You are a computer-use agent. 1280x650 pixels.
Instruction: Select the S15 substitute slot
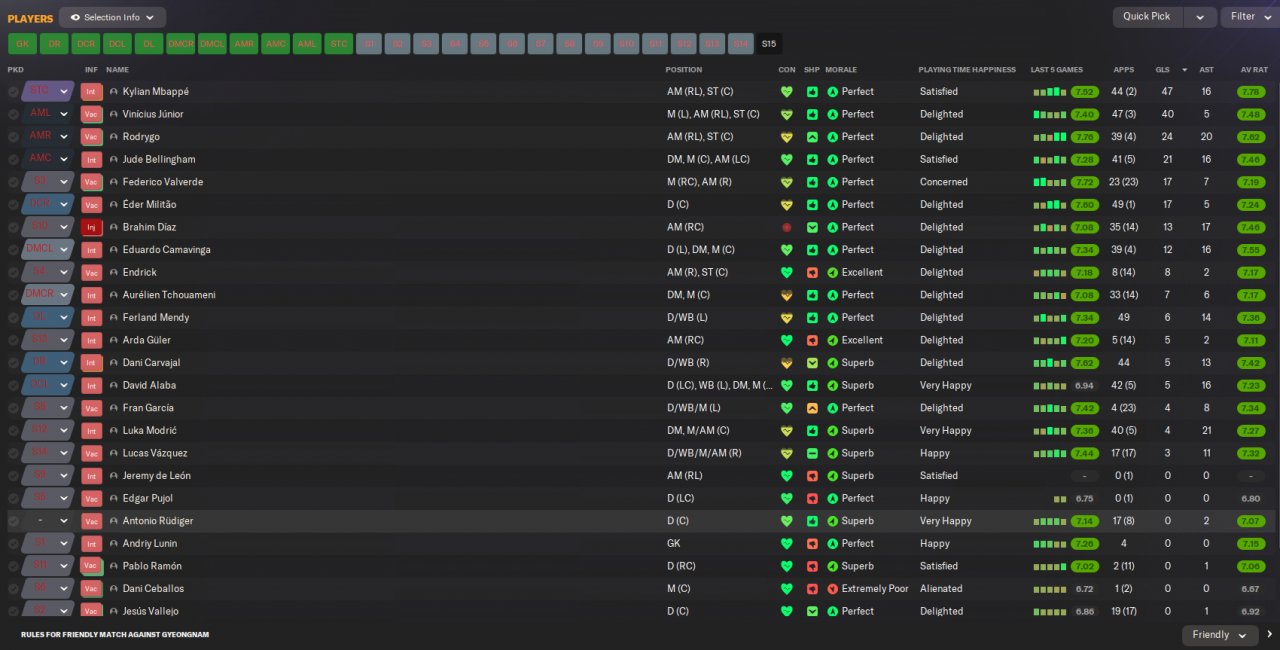768,44
